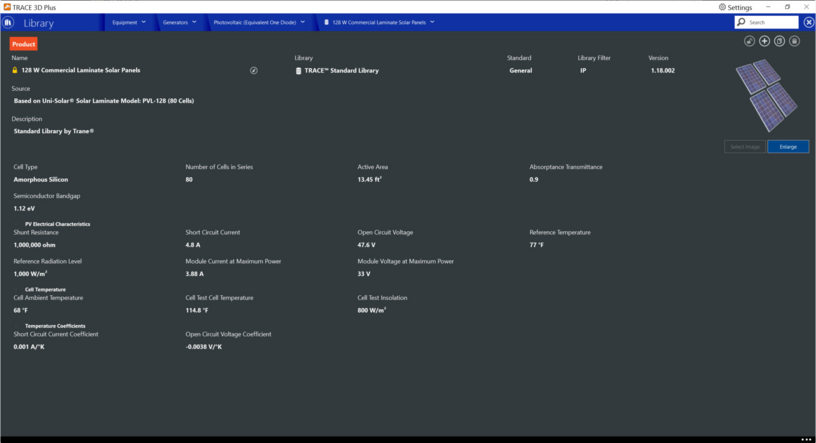
Task: Click the edit pencil circle icon after name
Action: point(254,70)
